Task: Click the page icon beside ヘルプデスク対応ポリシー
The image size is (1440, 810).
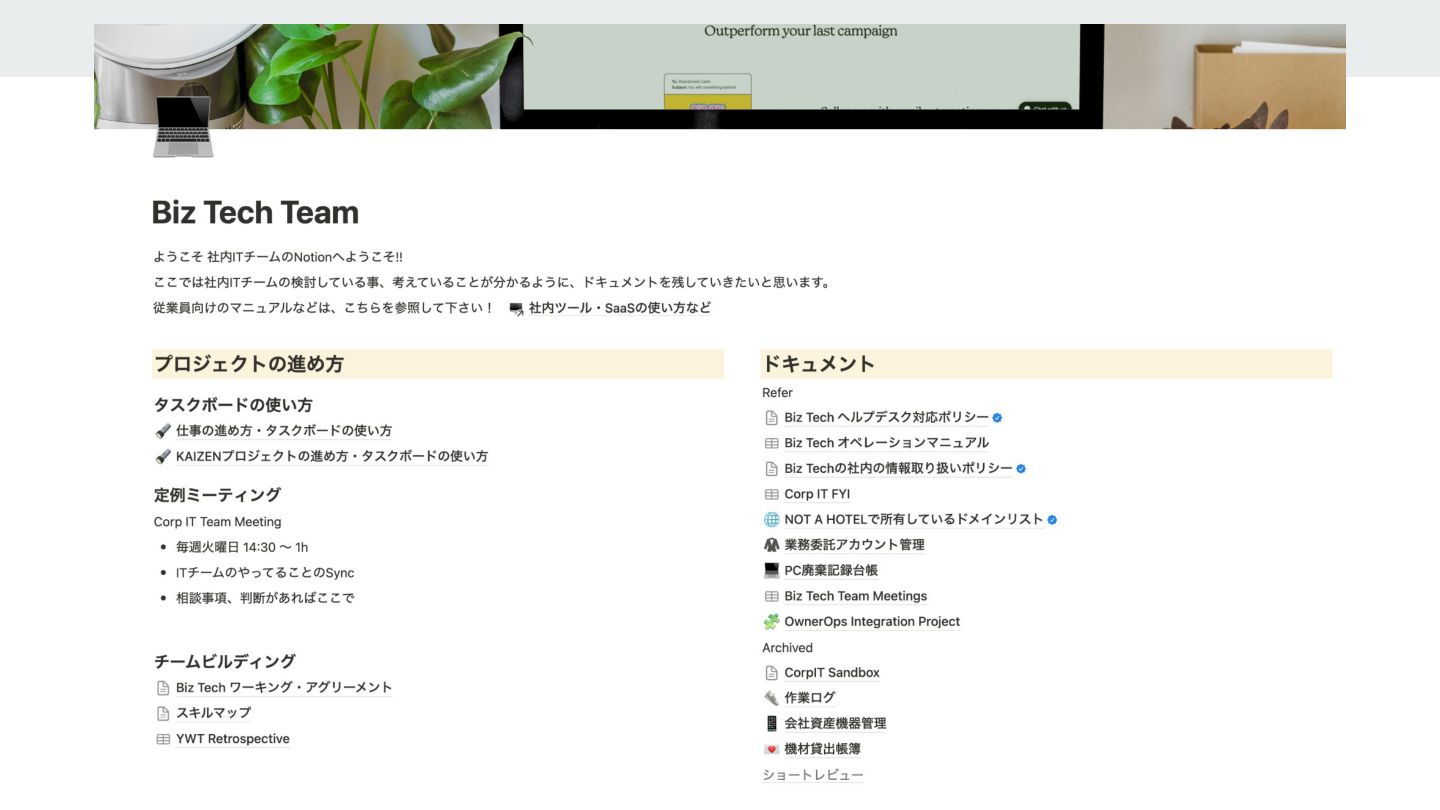Action: pos(771,418)
